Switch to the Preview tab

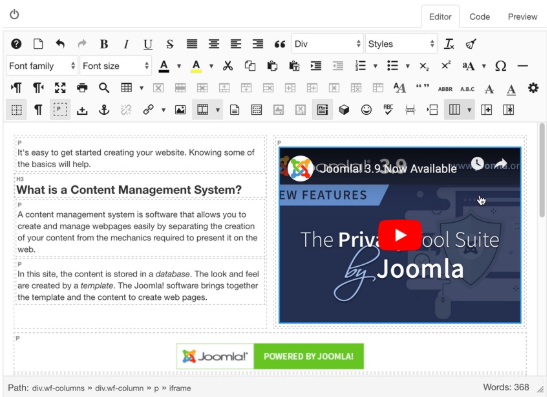click(522, 17)
